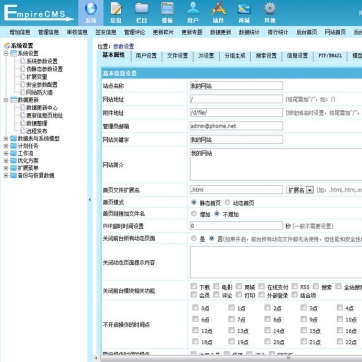This screenshot has width=362, height=362.
Task: Click the page icon beside 更新信息页地址
Action: pyautogui.click(x=22, y=115)
